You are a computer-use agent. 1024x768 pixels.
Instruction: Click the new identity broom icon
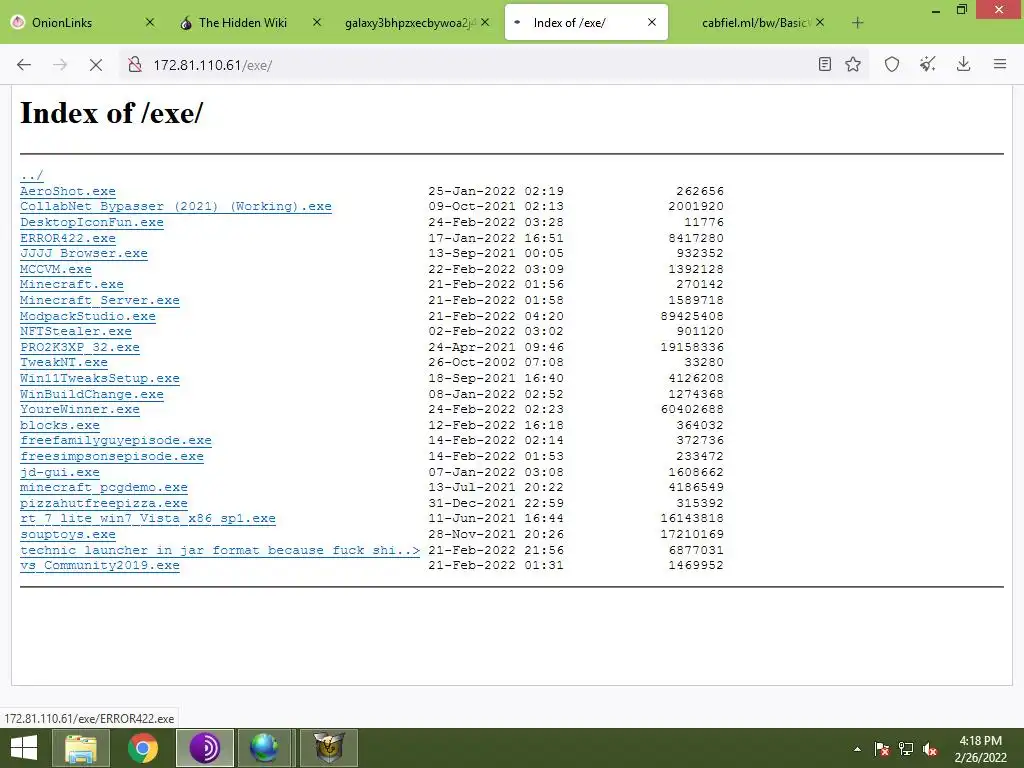point(927,64)
